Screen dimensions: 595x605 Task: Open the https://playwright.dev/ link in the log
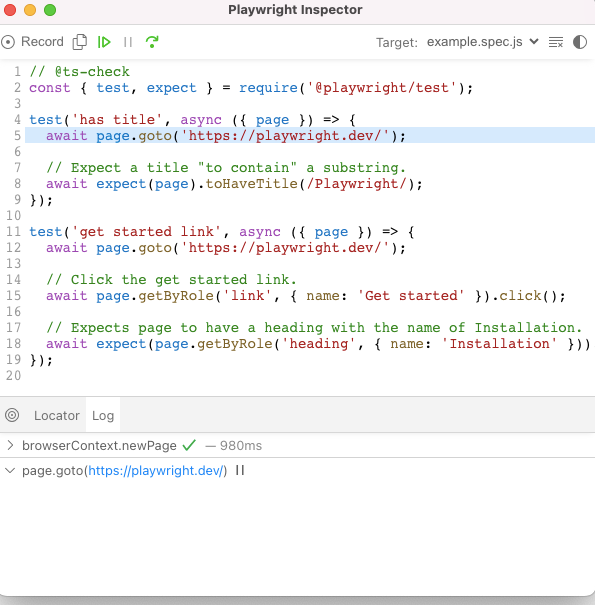156,471
